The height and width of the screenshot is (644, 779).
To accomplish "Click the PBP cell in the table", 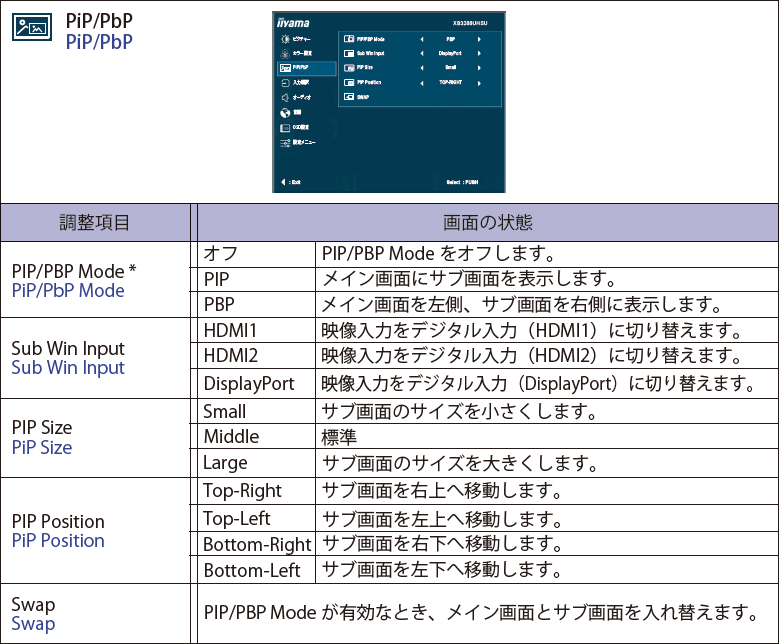I will [x=256, y=304].
